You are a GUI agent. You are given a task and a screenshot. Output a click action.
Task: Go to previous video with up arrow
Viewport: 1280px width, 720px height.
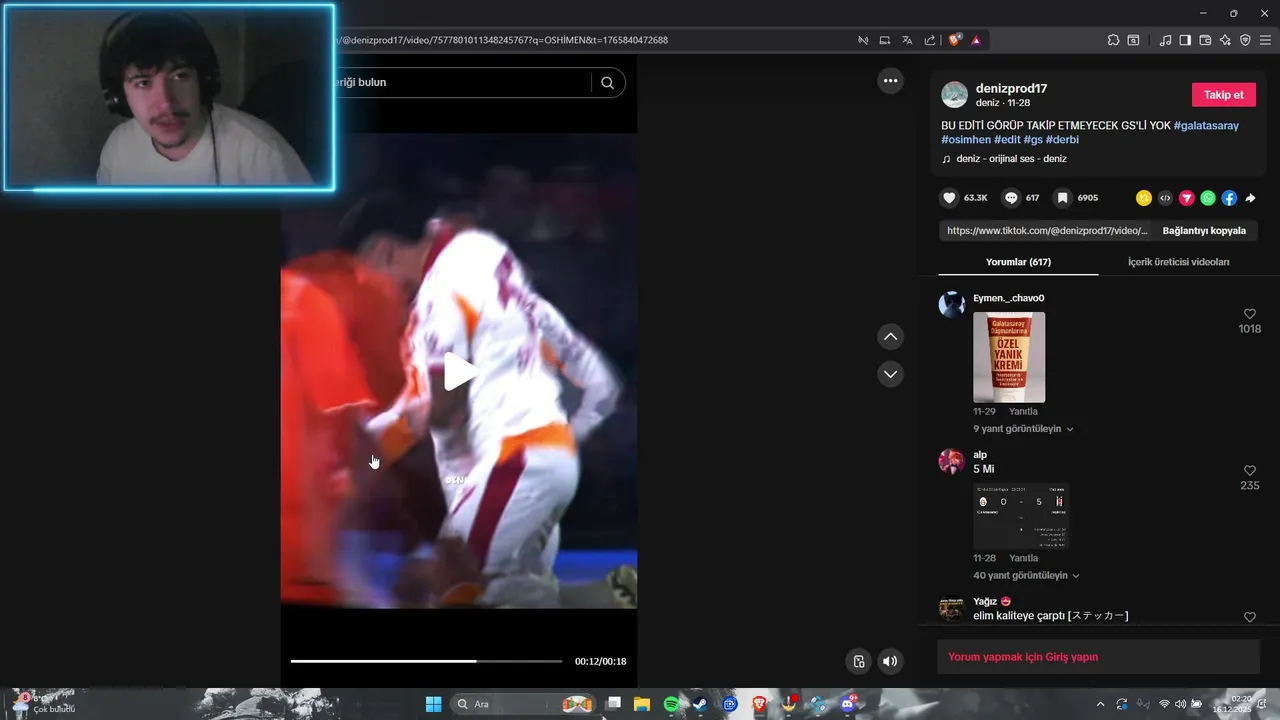(x=890, y=336)
